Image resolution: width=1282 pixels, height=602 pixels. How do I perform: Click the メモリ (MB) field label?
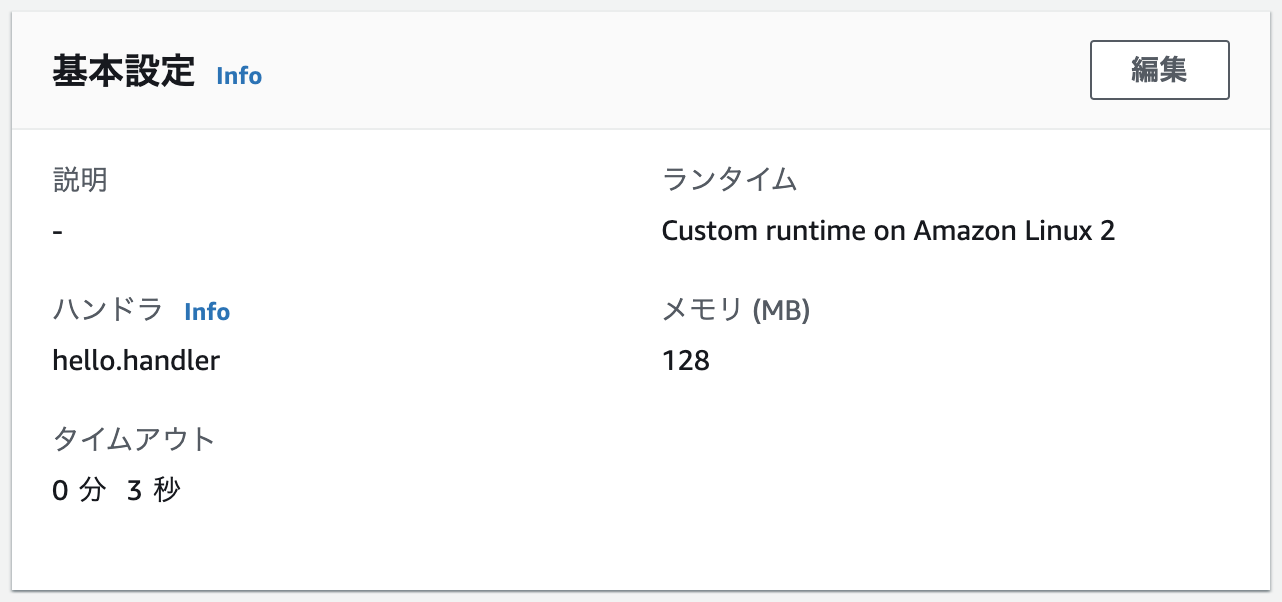(737, 310)
